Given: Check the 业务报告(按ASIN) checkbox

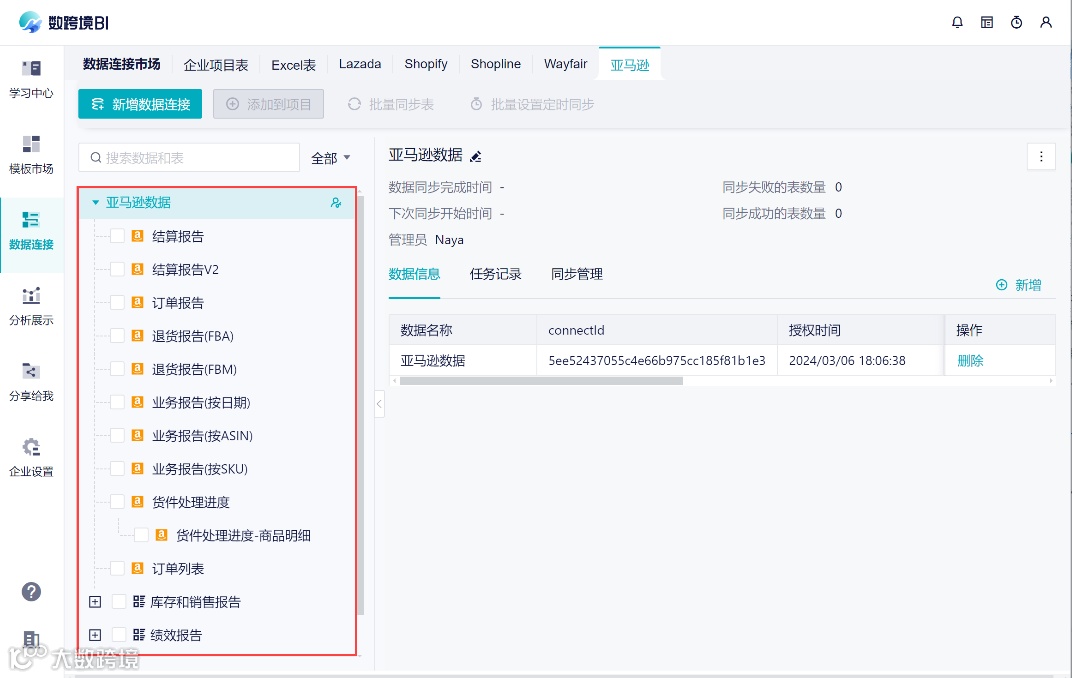Looking at the screenshot, I should click(118, 435).
